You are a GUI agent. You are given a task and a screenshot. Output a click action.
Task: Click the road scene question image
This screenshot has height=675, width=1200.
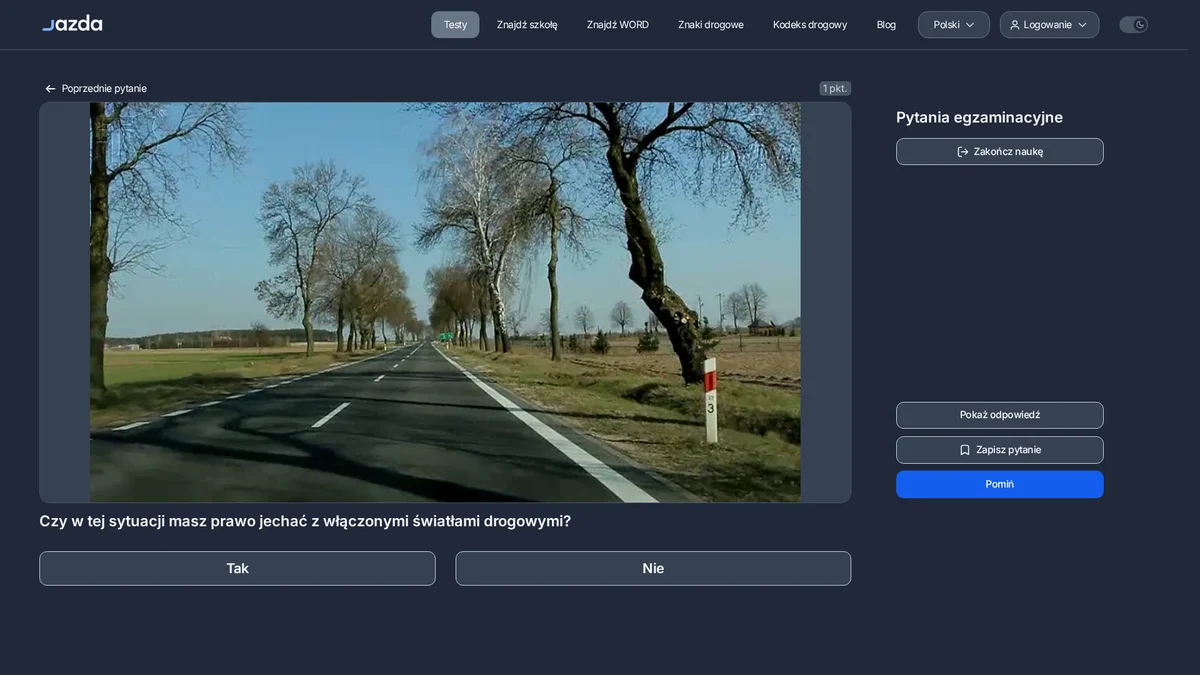point(445,302)
